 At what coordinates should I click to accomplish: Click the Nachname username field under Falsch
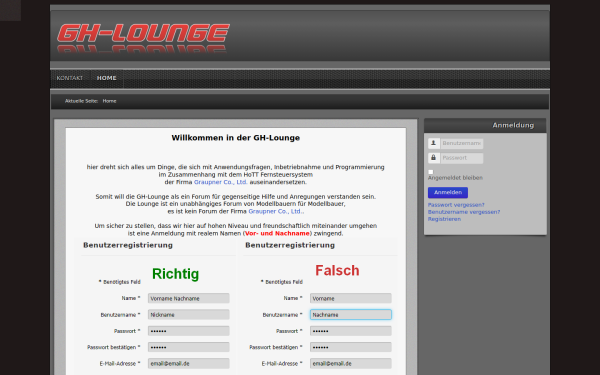click(351, 315)
